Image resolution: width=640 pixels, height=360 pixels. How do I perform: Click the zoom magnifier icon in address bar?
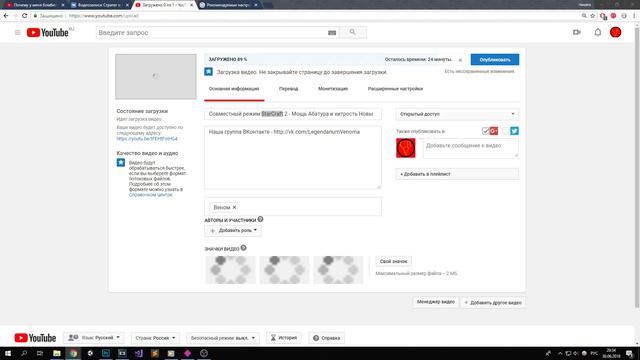584,16
